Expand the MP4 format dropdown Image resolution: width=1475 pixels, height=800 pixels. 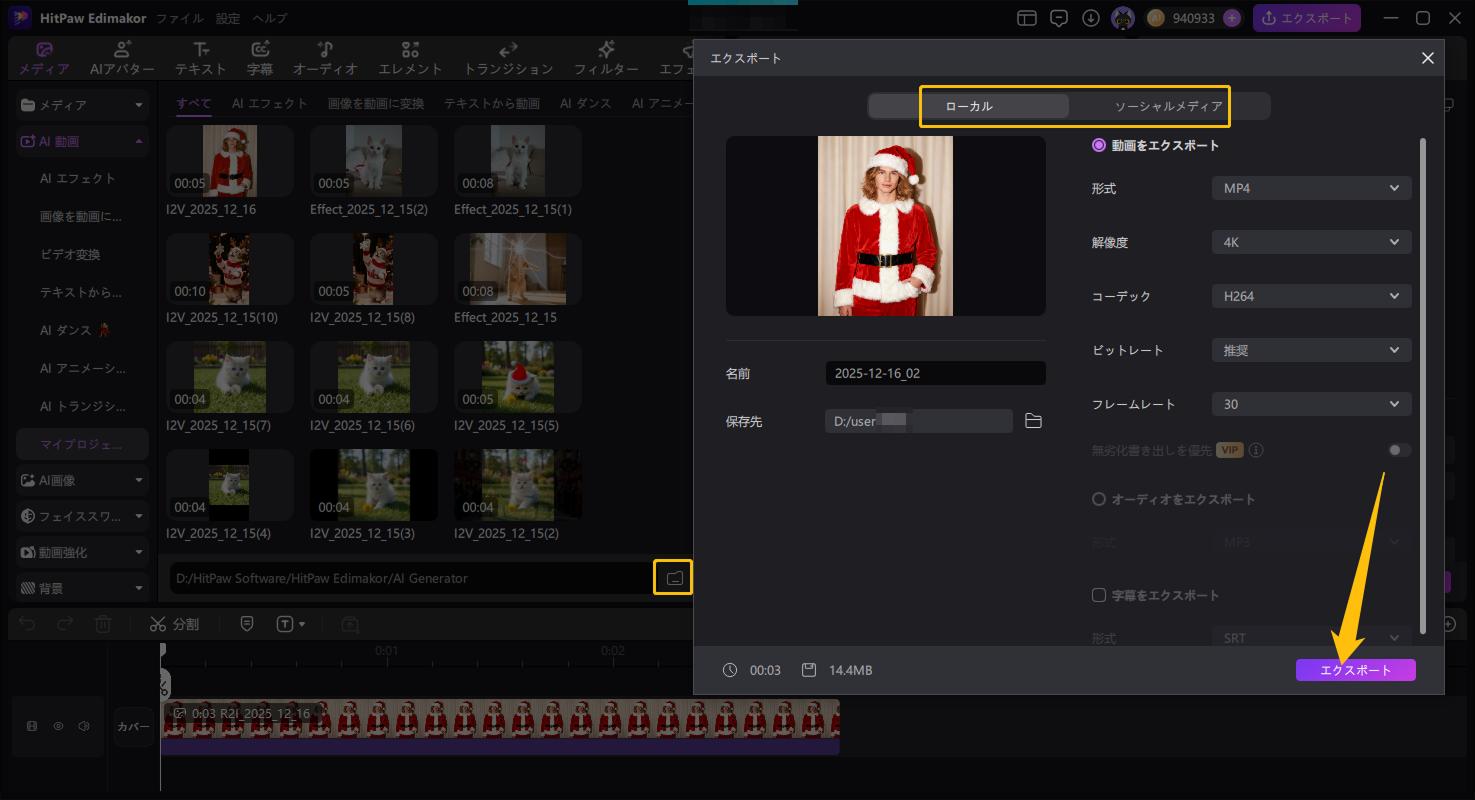(x=1311, y=188)
